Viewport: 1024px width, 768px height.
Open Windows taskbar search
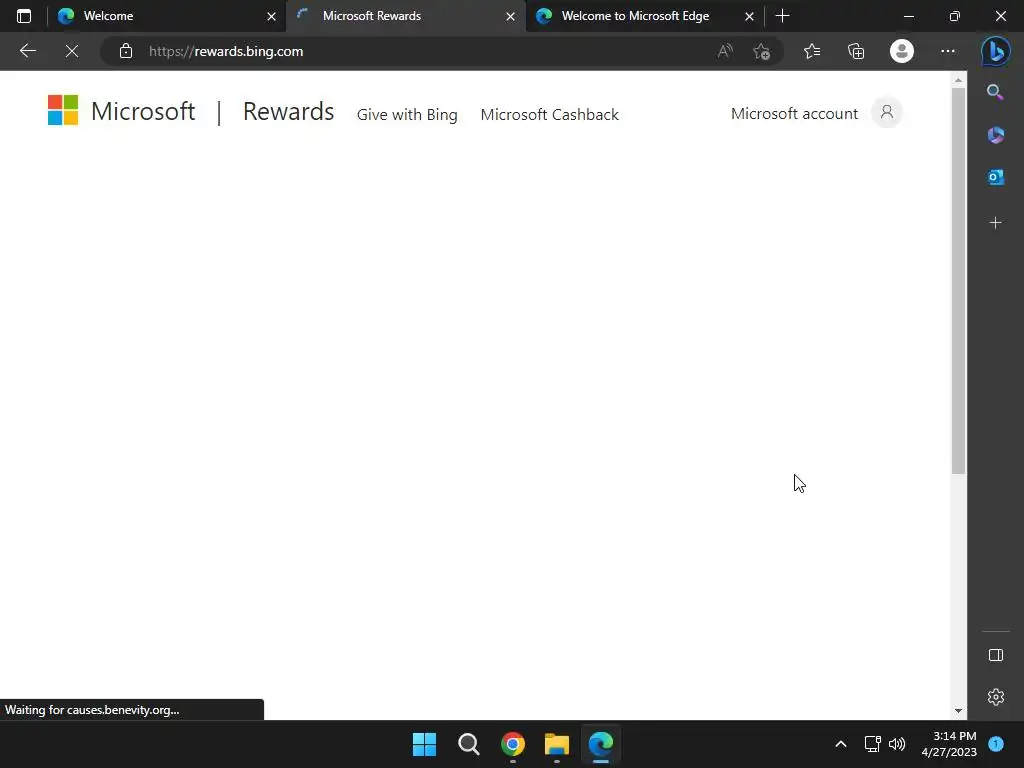pyautogui.click(x=468, y=744)
